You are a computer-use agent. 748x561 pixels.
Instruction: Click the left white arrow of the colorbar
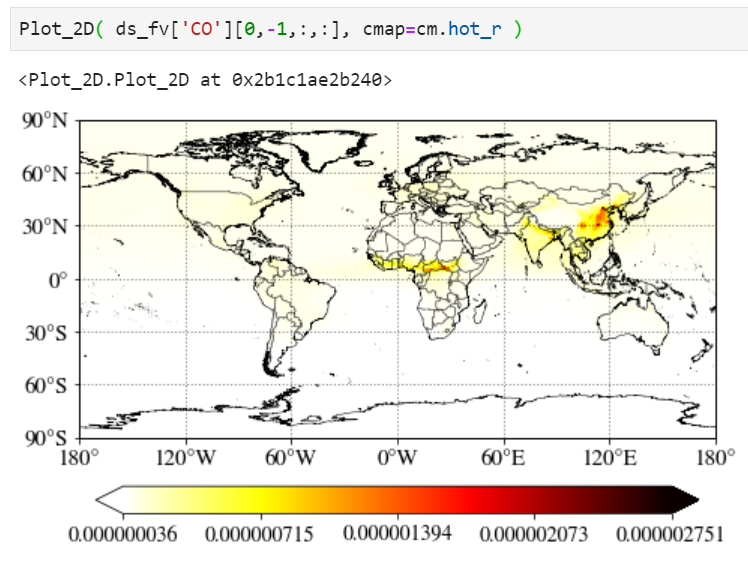[x=108, y=498]
